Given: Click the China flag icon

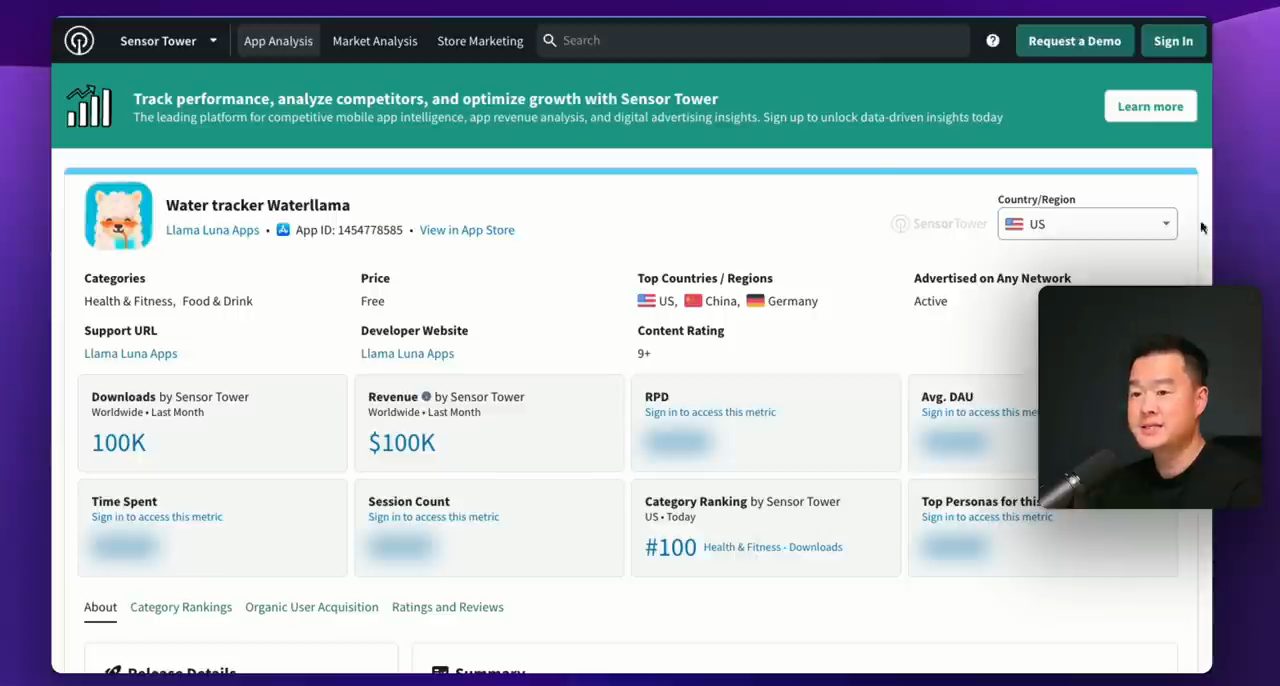Looking at the screenshot, I should tap(693, 301).
